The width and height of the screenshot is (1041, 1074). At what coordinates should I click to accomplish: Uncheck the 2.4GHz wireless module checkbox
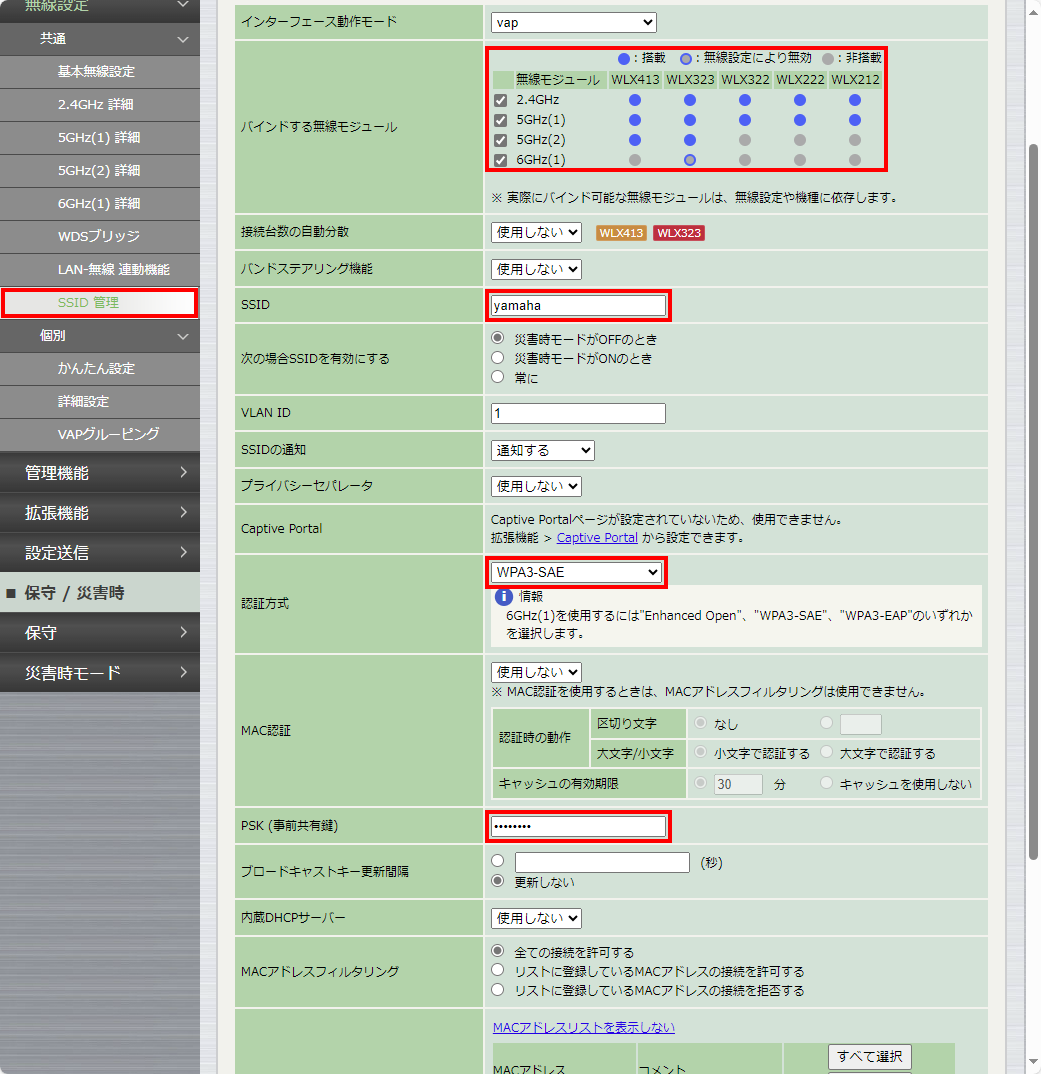501,101
